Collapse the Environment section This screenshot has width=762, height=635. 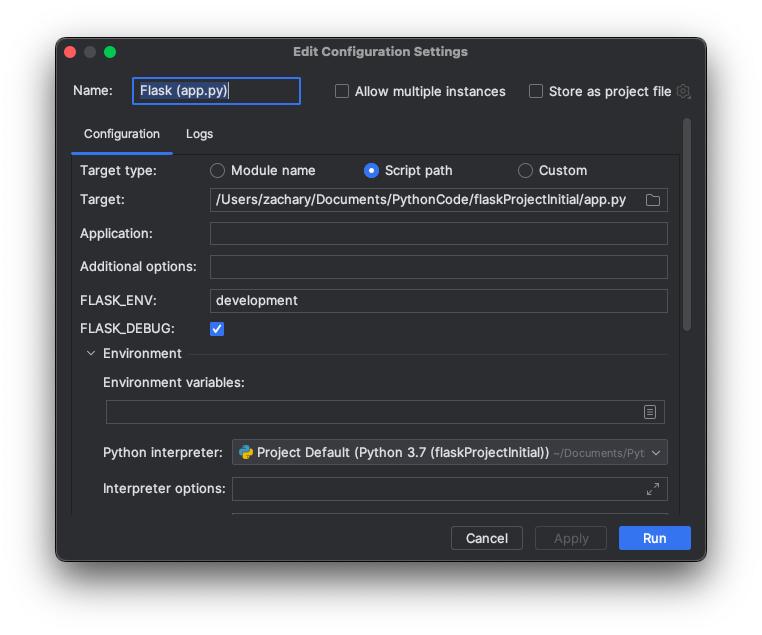tap(91, 353)
